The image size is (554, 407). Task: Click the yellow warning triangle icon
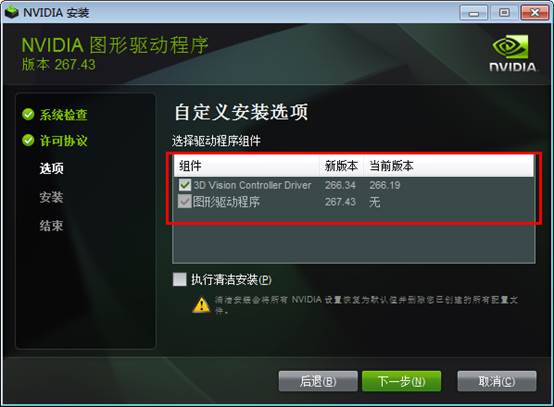tap(201, 304)
